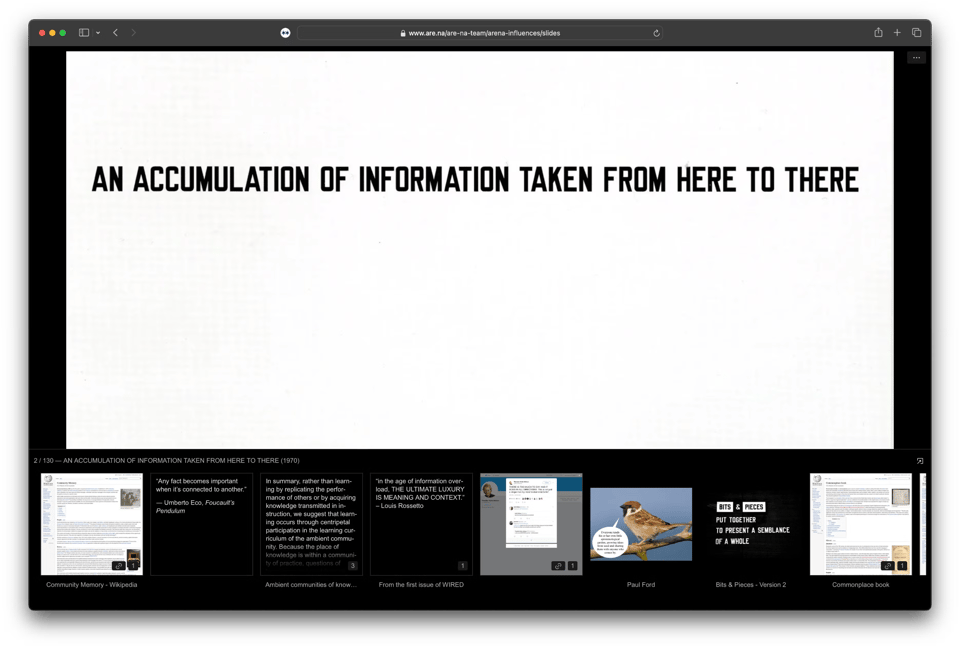Click link icon on the tweet screenshot thumbnail
The width and height of the screenshot is (960, 648).
point(558,566)
